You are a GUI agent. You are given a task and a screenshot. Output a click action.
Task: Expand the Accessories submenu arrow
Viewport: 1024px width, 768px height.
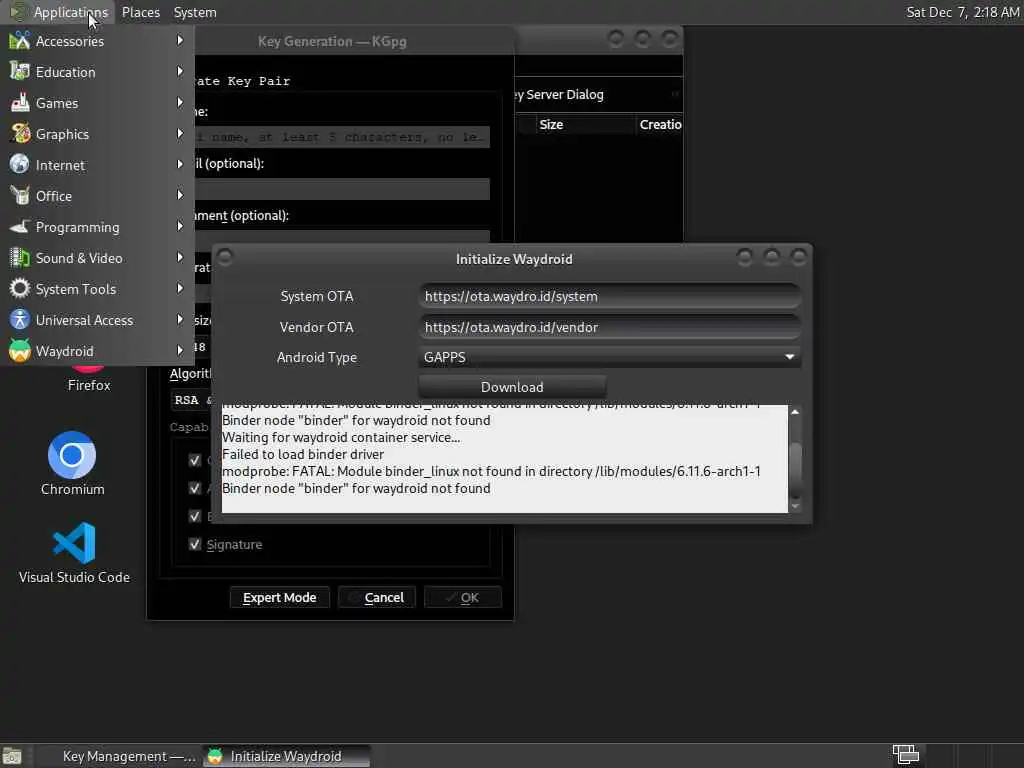pos(180,40)
